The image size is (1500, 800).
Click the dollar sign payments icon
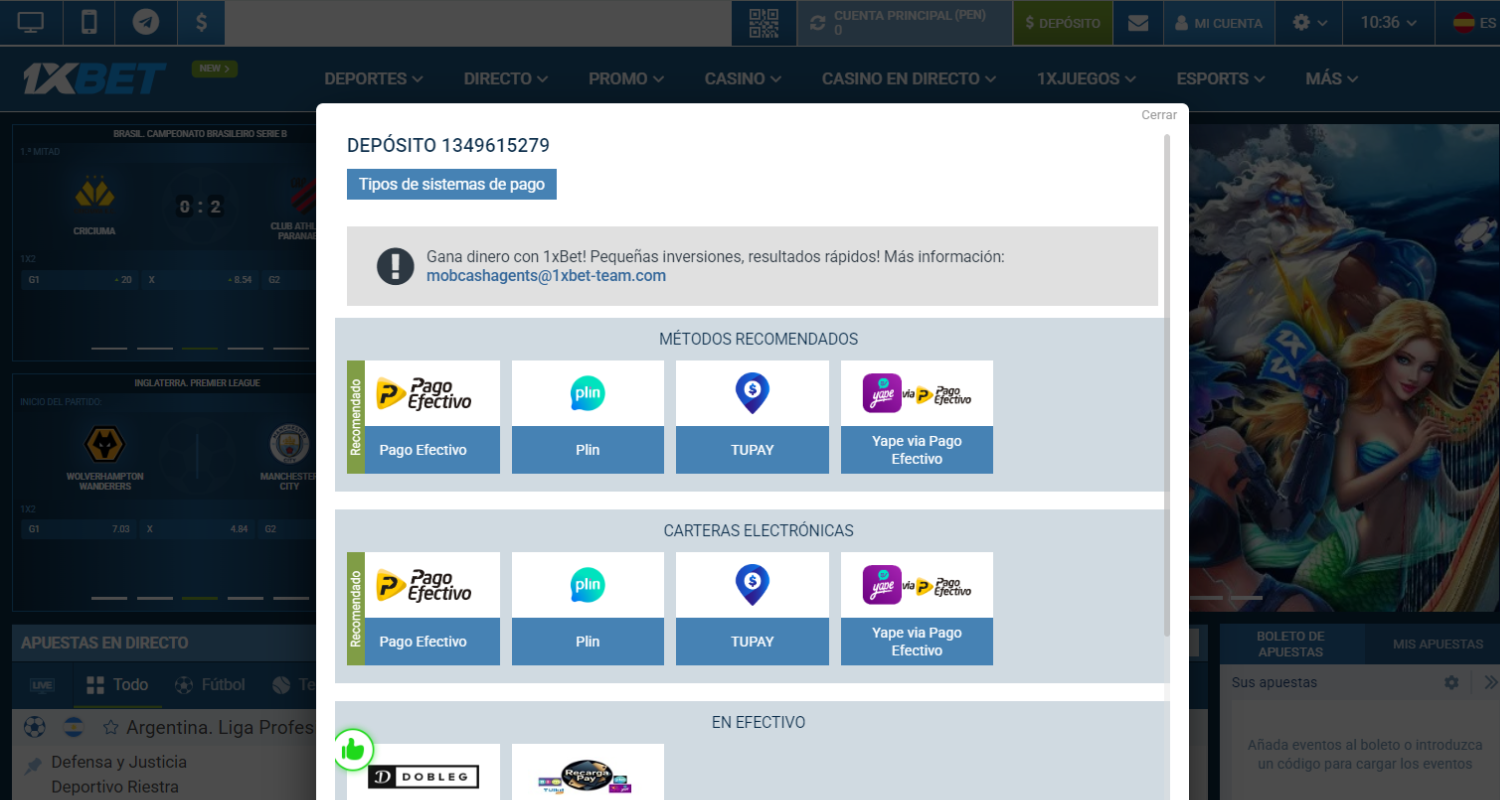(x=201, y=22)
